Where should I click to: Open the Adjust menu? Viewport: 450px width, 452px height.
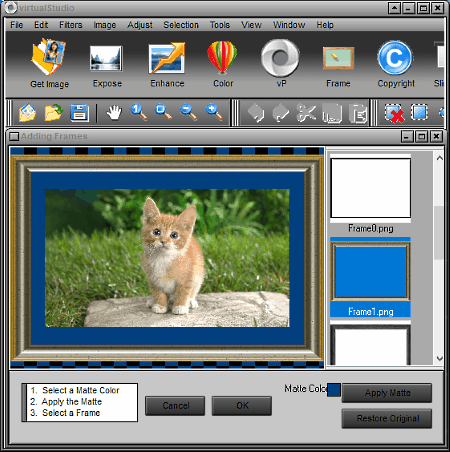140,25
